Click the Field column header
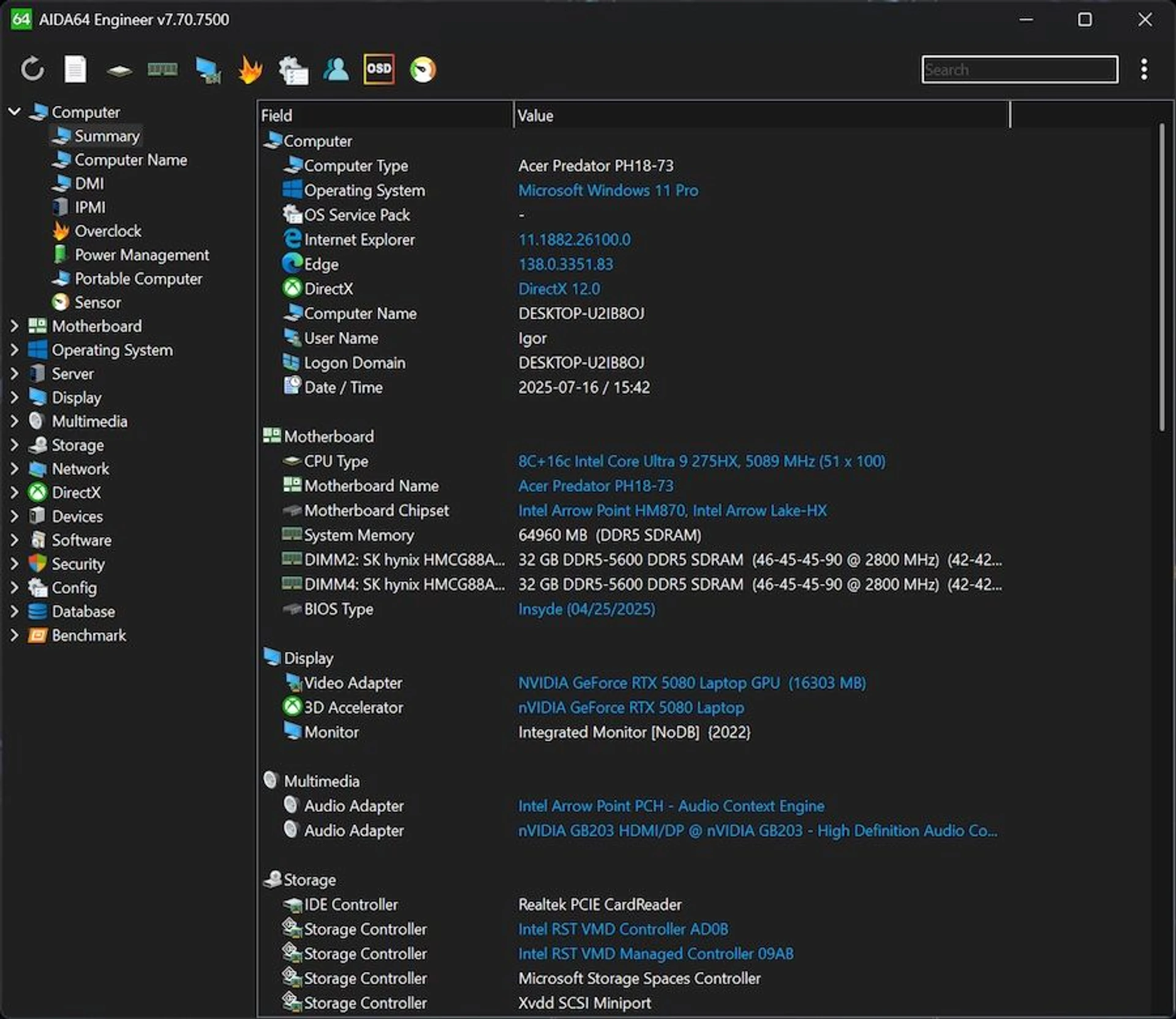The image size is (1176, 1019). tap(385, 115)
